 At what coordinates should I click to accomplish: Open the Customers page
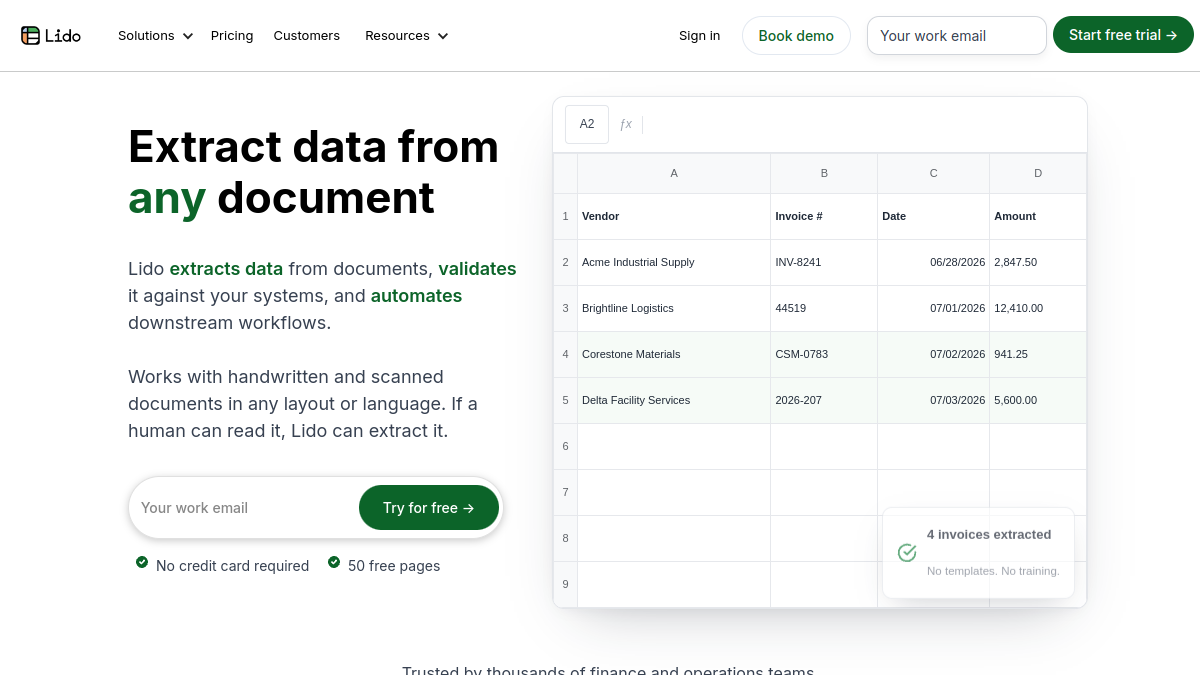click(307, 35)
